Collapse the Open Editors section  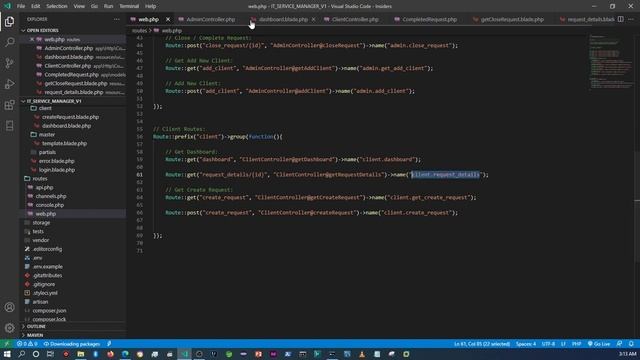click(42, 30)
